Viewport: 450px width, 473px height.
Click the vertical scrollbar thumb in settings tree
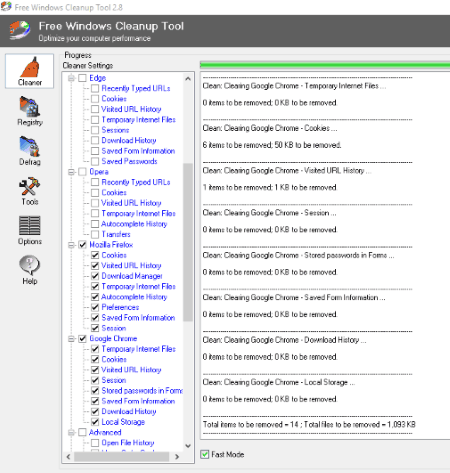coord(188,242)
